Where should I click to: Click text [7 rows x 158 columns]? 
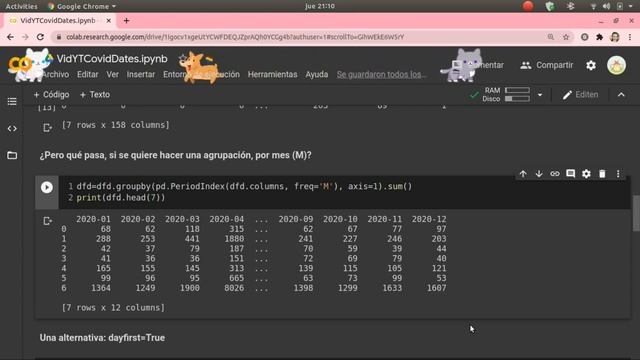tap(116, 125)
